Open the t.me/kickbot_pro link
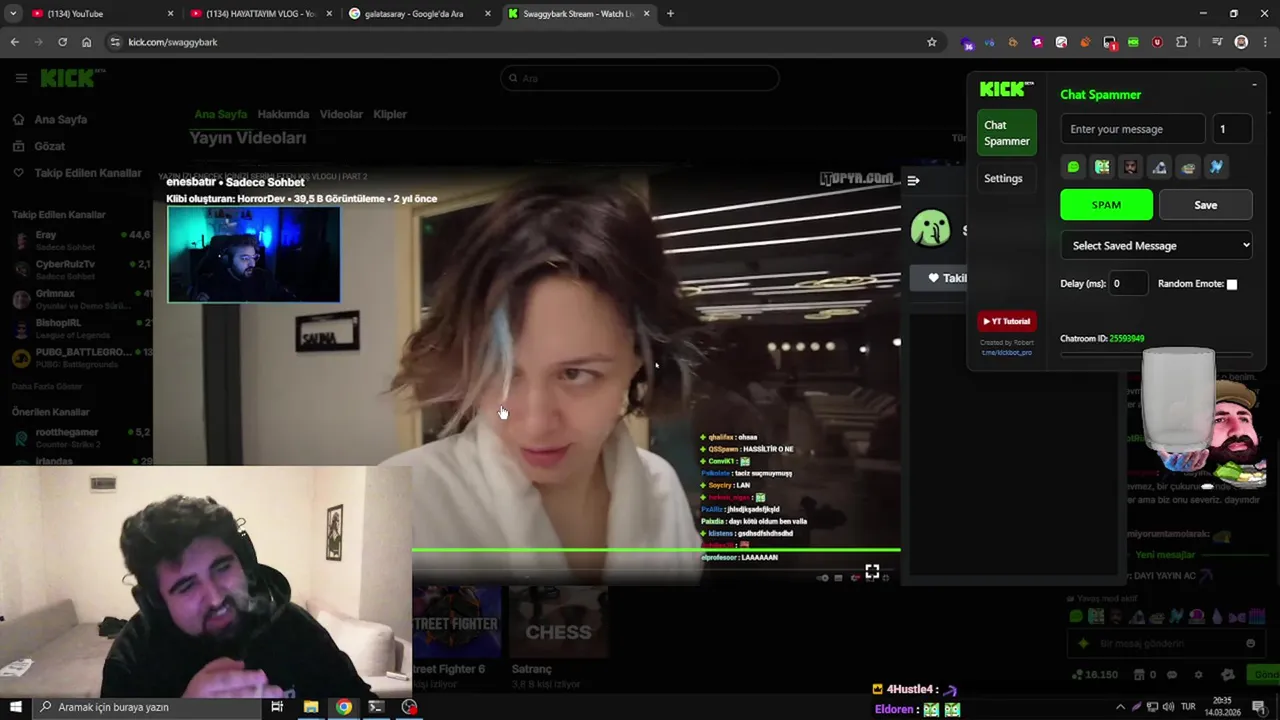The image size is (1280, 720). pos(1006,352)
